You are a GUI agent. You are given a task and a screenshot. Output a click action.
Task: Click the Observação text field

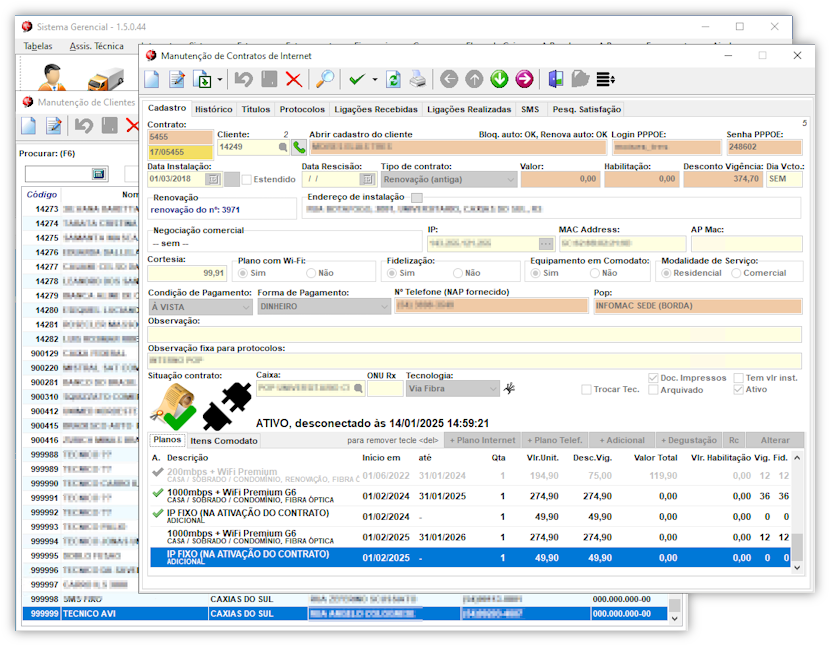pos(474,334)
